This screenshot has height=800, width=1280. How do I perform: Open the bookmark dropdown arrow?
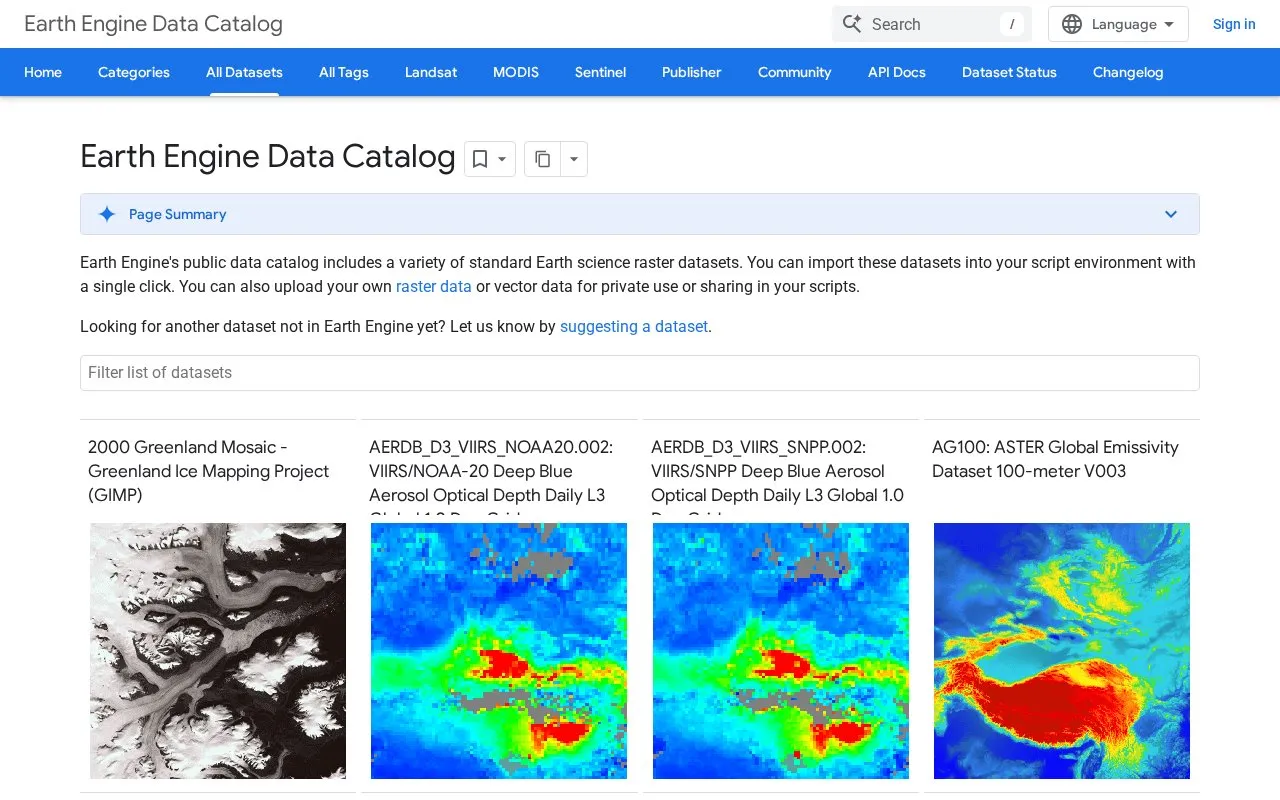[503, 159]
